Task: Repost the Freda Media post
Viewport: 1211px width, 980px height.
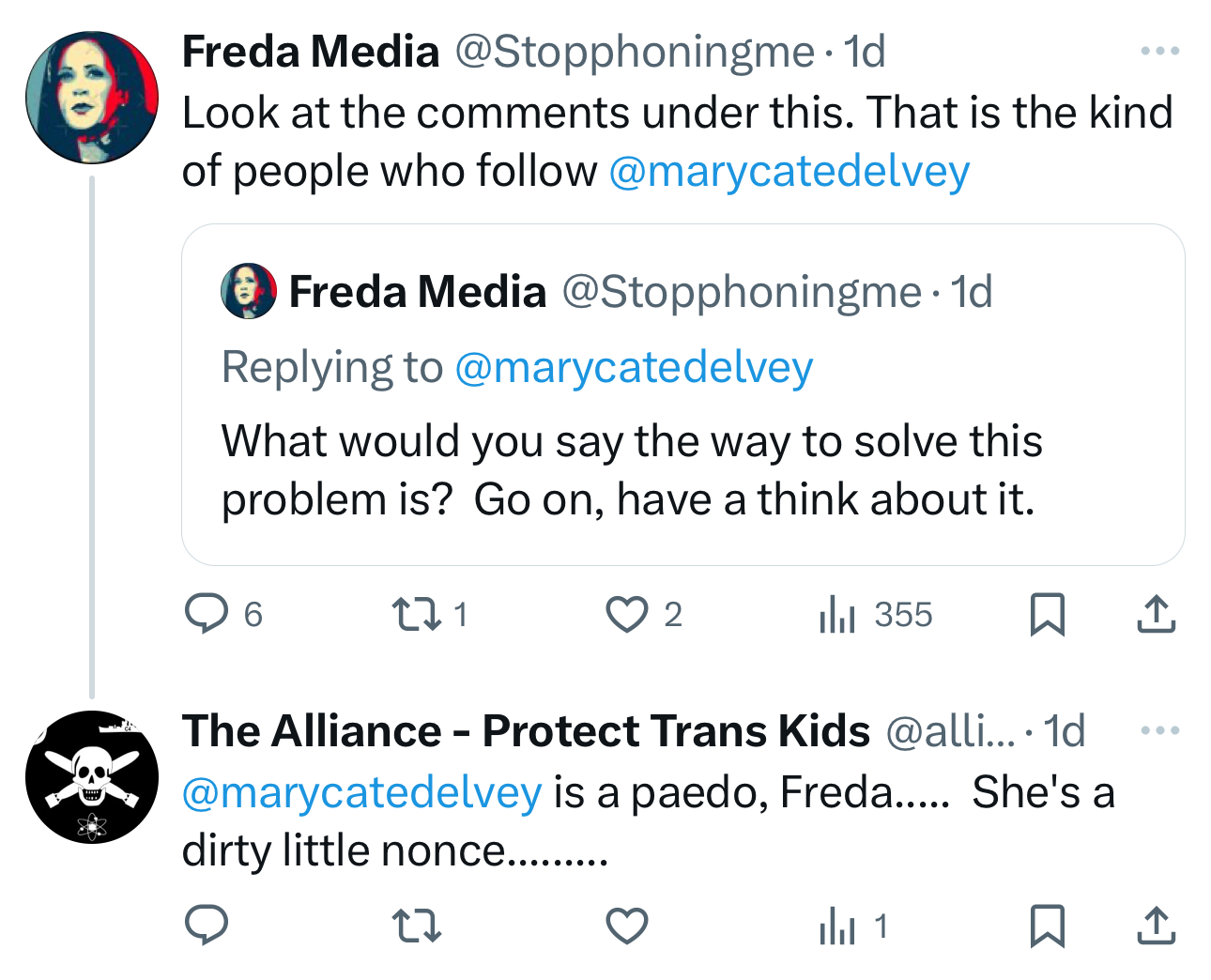Action: coord(416,615)
